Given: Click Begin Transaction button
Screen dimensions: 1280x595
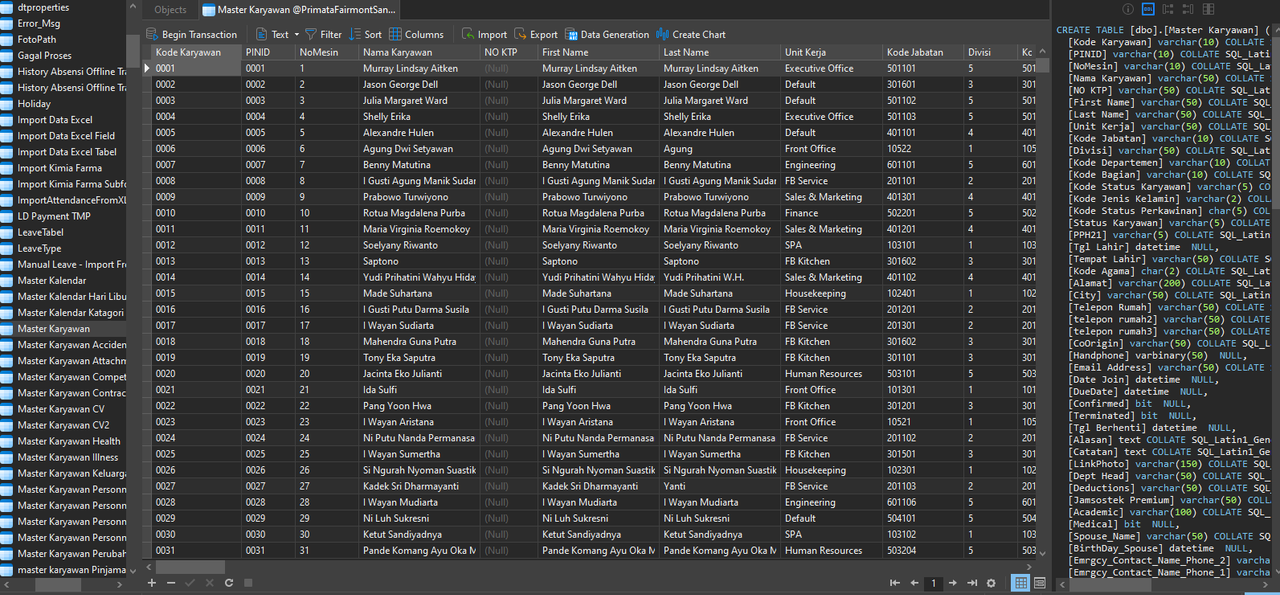Looking at the screenshot, I should click(192, 34).
